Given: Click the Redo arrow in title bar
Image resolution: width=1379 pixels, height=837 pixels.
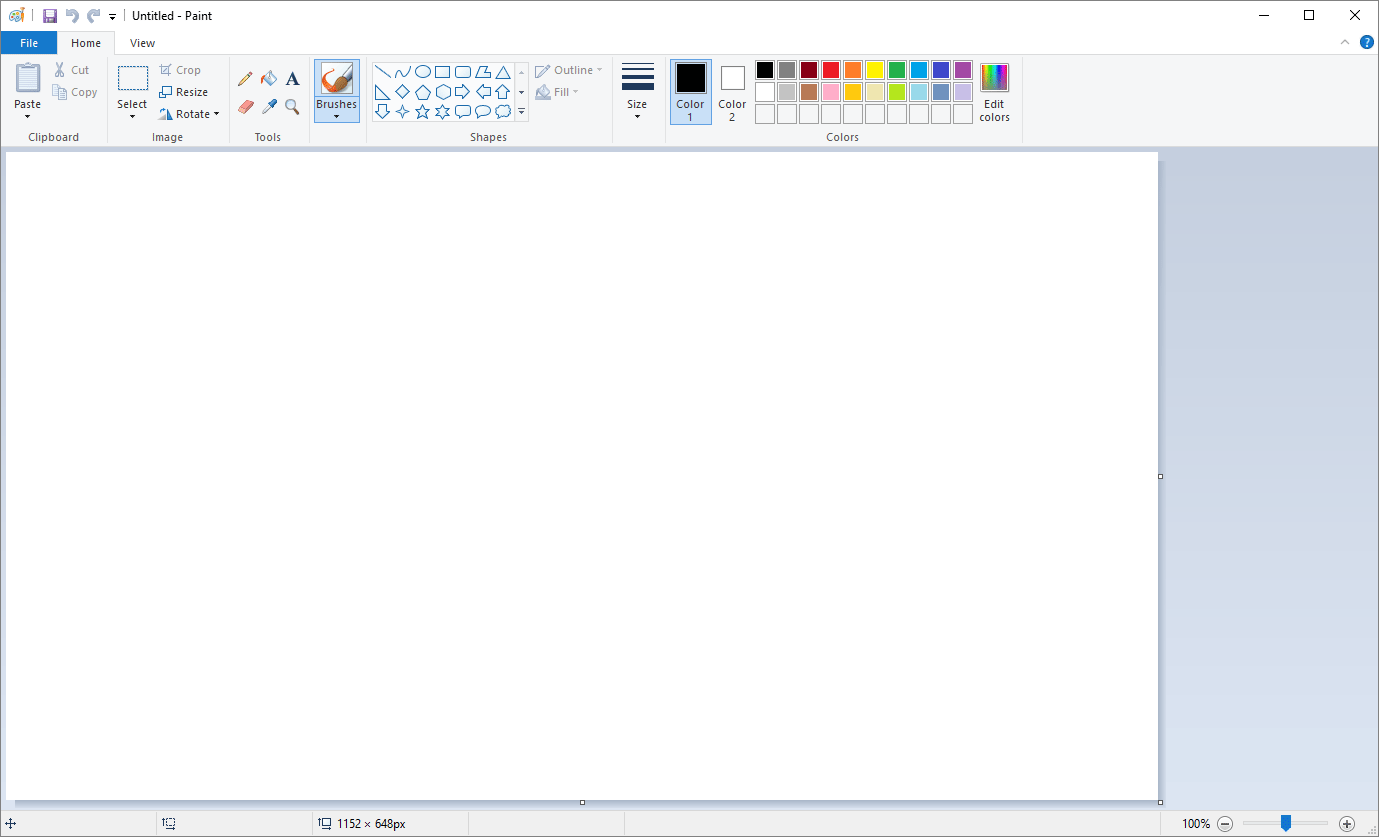Looking at the screenshot, I should [94, 16].
